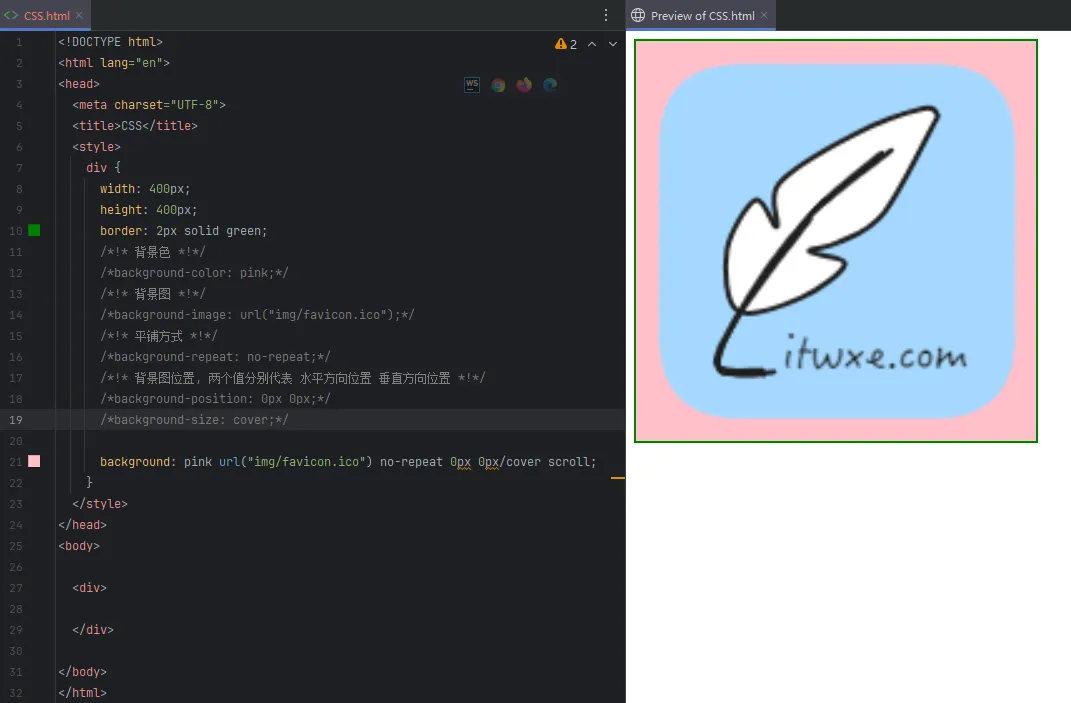Place cursor on the html lang="en" line
This screenshot has height=703, width=1071.
(x=114, y=63)
